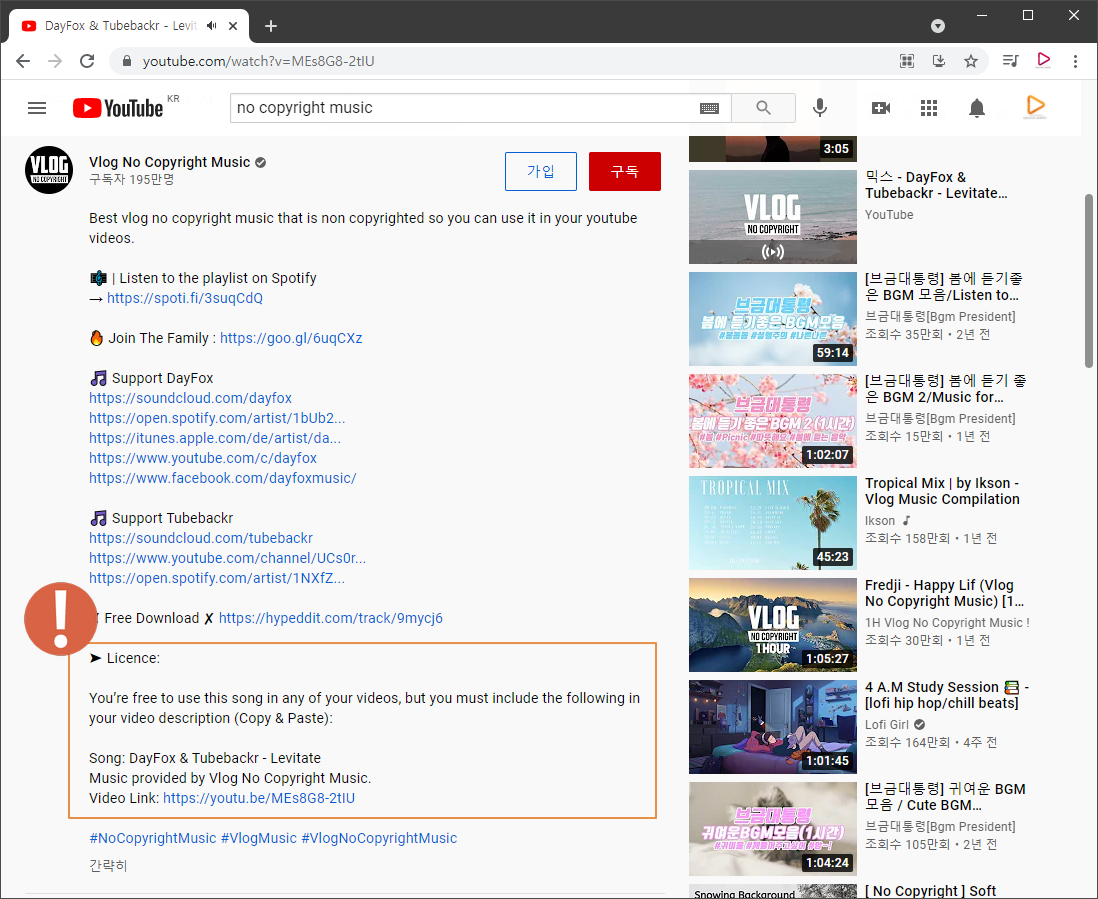
Task: Click the pink play extension icon
Action: click(x=1043, y=60)
